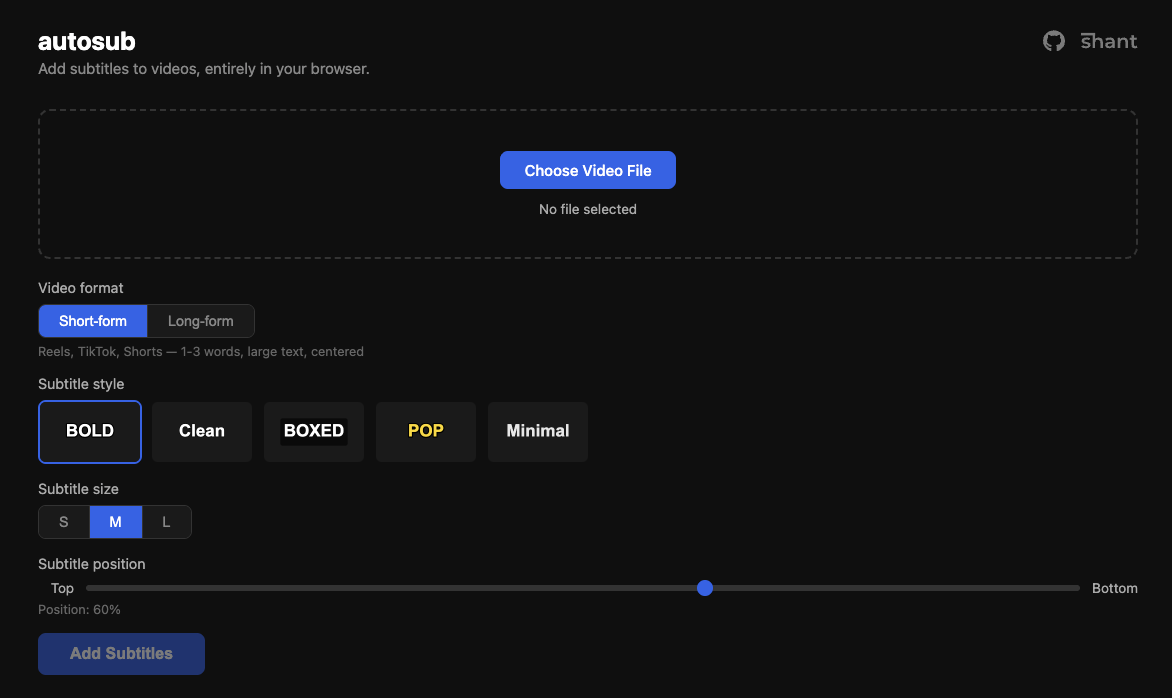Click the subtitle position slider handle
The height and width of the screenshot is (698, 1172).
705,588
